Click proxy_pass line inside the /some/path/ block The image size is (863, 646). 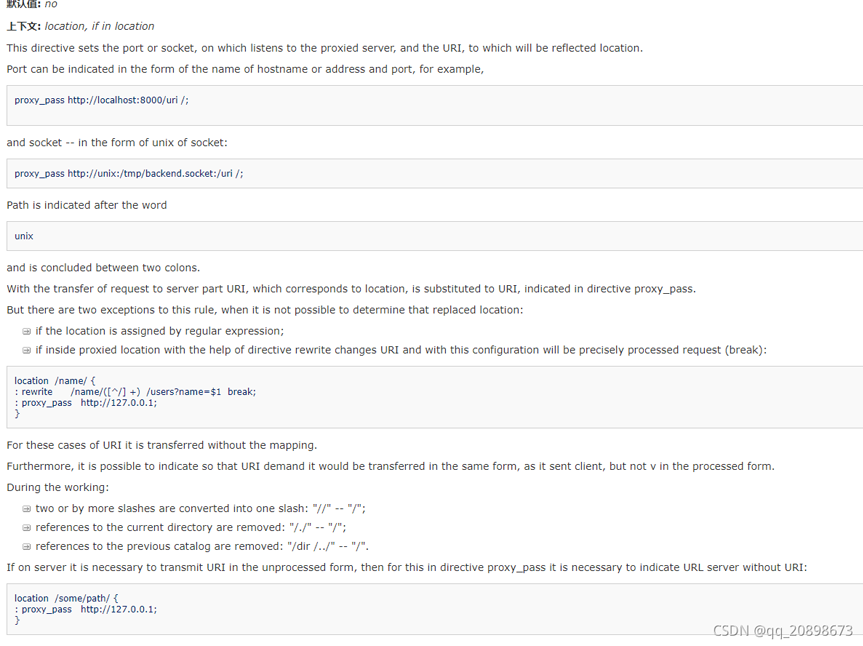(x=88, y=609)
